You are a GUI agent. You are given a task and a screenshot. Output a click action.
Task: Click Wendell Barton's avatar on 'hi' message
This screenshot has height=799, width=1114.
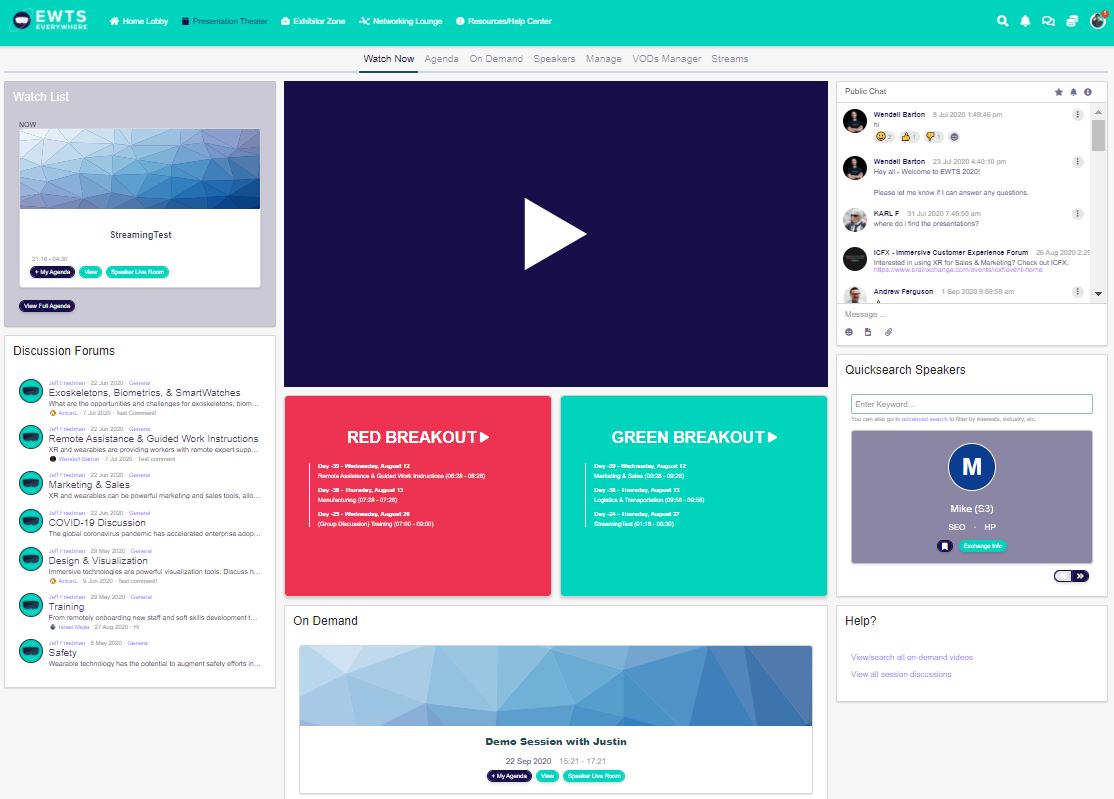pos(855,121)
